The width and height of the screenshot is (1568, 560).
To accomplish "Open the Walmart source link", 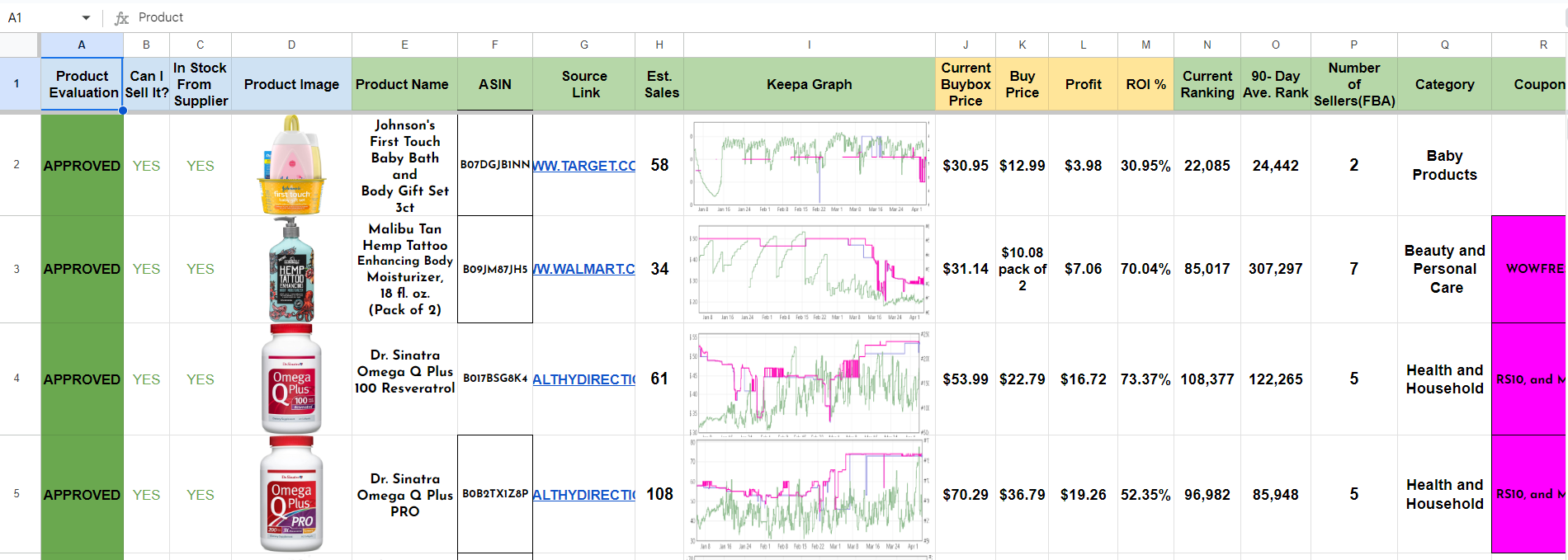I will point(583,269).
